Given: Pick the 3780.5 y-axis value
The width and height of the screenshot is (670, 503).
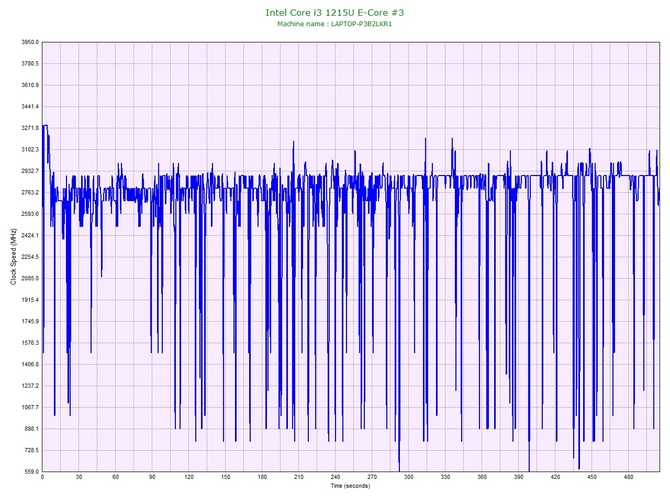Looking at the screenshot, I should [x=30, y=64].
